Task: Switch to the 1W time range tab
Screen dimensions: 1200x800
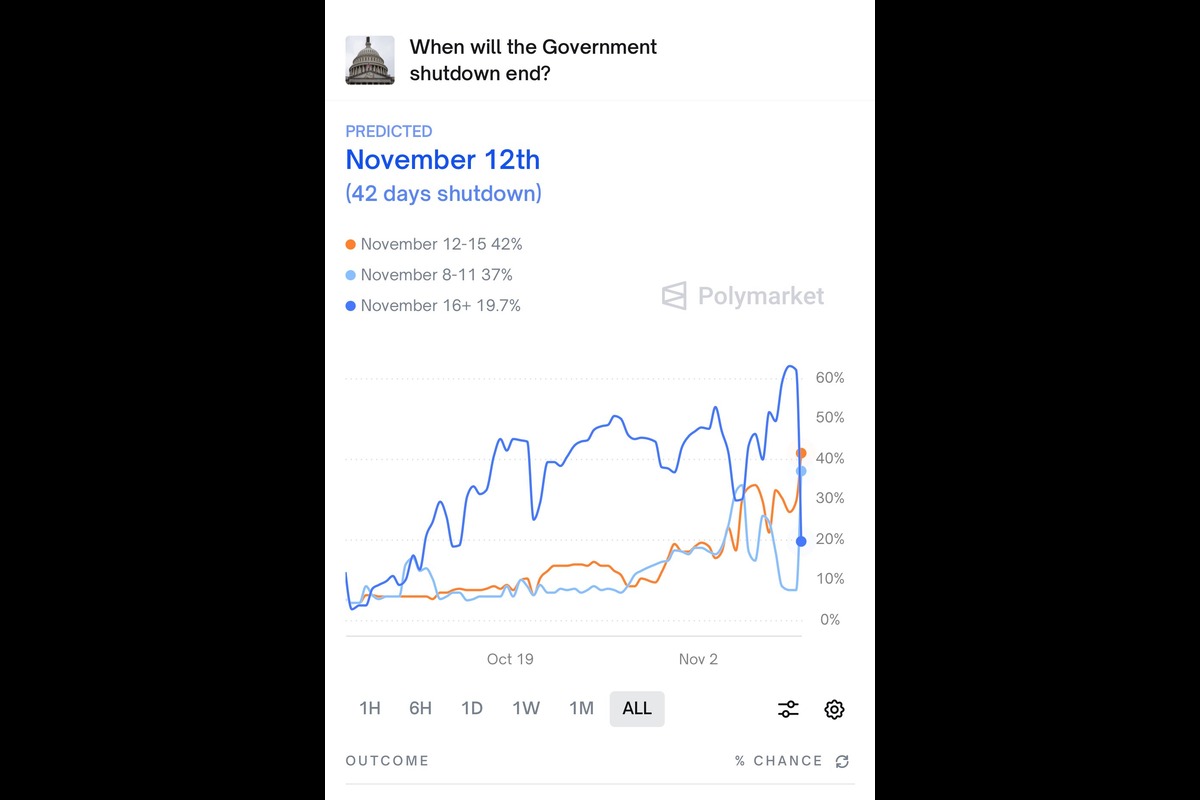Action: click(x=525, y=708)
